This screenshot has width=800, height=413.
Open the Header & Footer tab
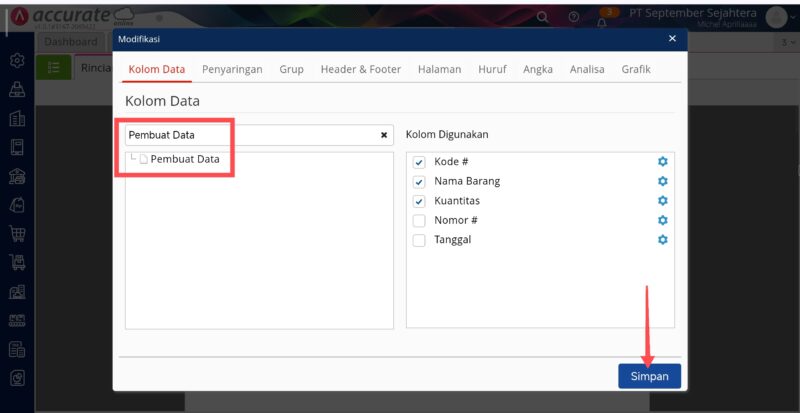[x=360, y=70]
